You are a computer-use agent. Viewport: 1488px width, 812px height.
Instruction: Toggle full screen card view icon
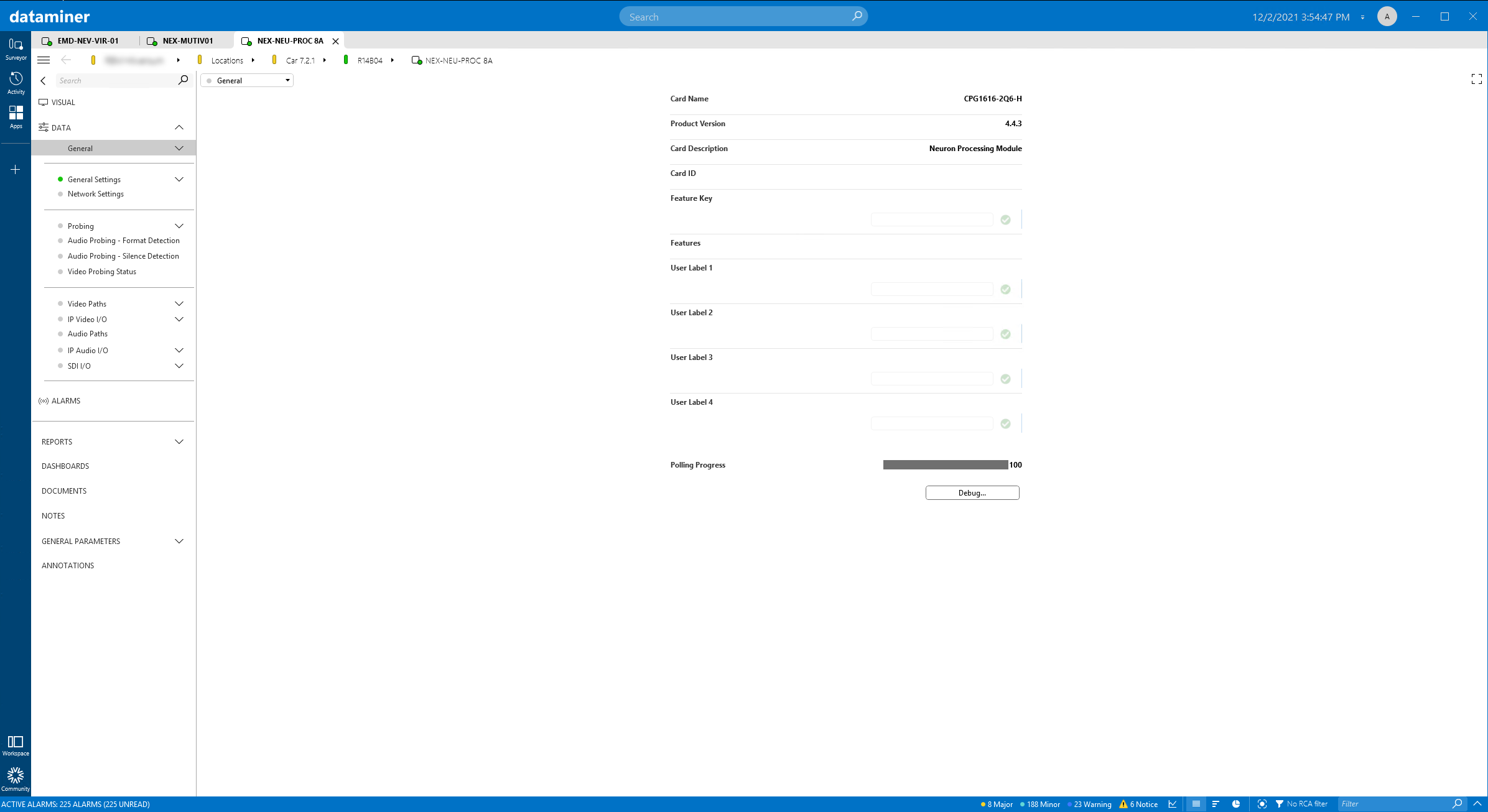tap(1476, 79)
